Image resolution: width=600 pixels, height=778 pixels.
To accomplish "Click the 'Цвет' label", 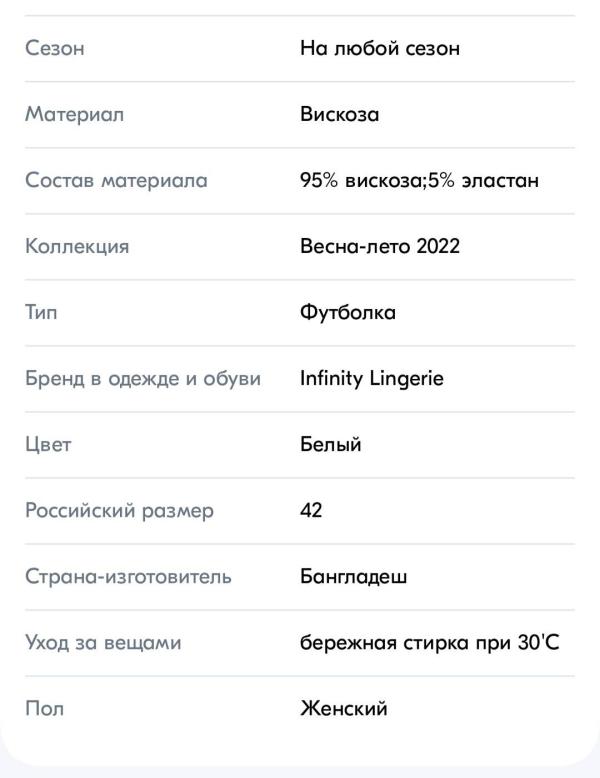I will (x=48, y=445).
